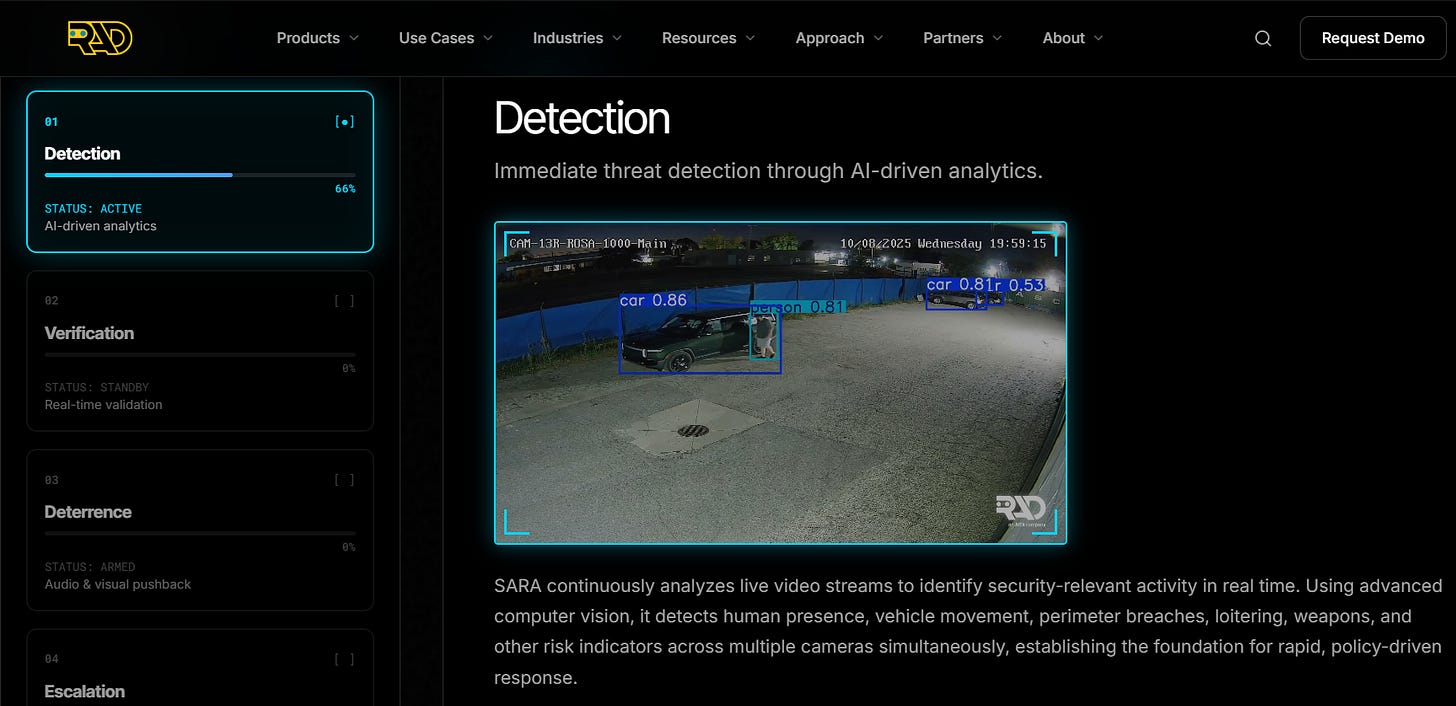The image size is (1456, 706).
Task: Expand the chevron next to Industries
Action: tap(617, 38)
